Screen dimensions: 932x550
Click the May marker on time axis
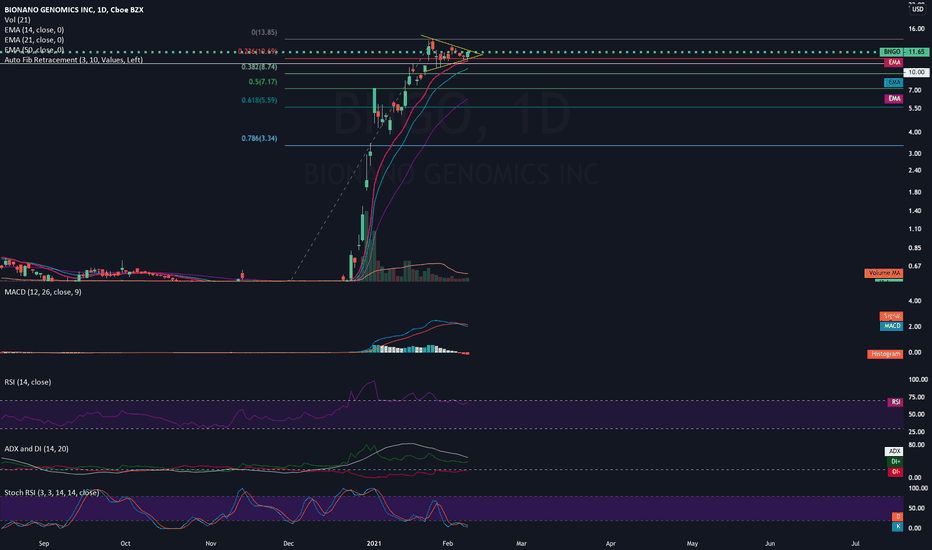(692, 543)
